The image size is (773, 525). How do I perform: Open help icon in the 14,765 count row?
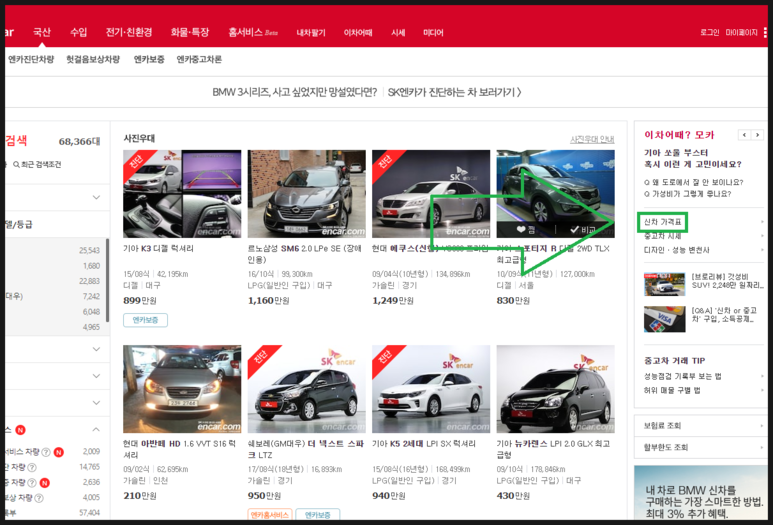pyautogui.click(x=32, y=467)
